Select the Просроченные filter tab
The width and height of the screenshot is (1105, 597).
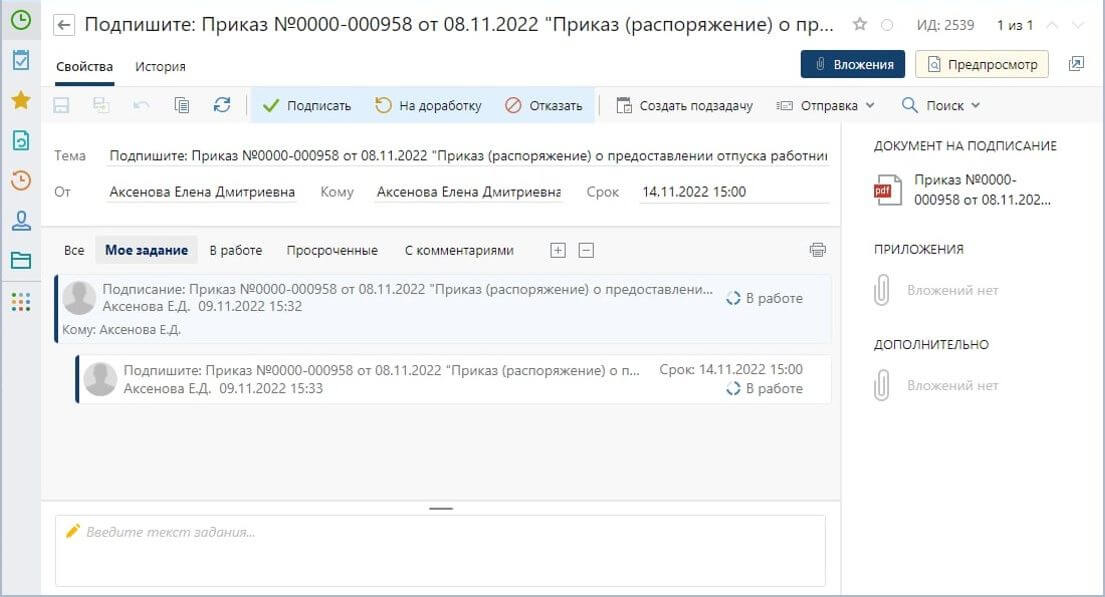click(332, 250)
